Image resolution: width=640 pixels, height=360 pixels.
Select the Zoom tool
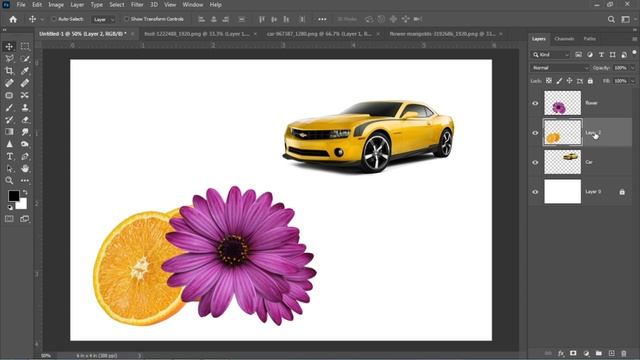tap(9, 180)
